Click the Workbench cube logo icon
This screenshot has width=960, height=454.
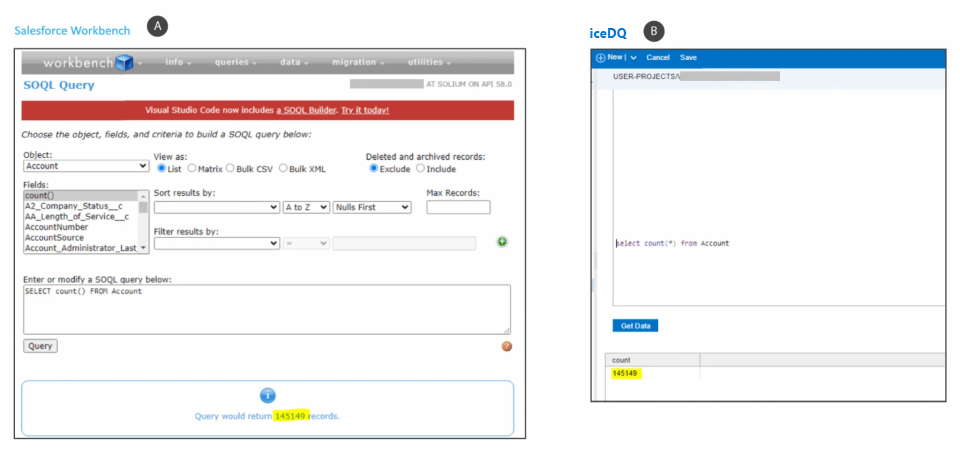124,63
